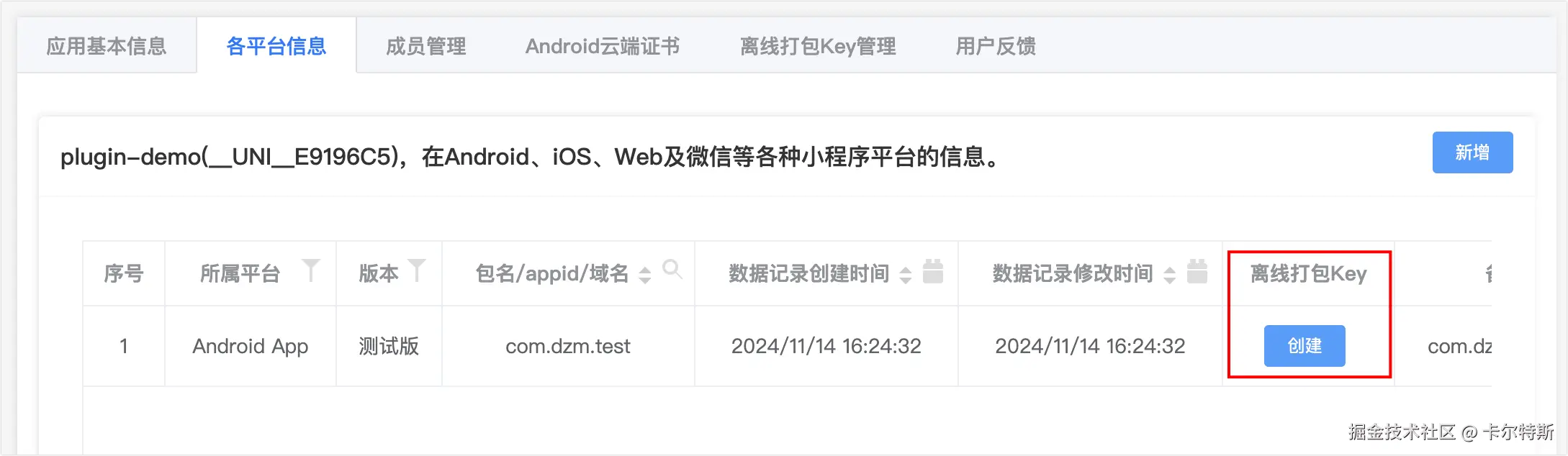Image resolution: width=1568 pixels, height=456 pixels.
Task: Open the 成员管理 tab
Action: click(425, 46)
